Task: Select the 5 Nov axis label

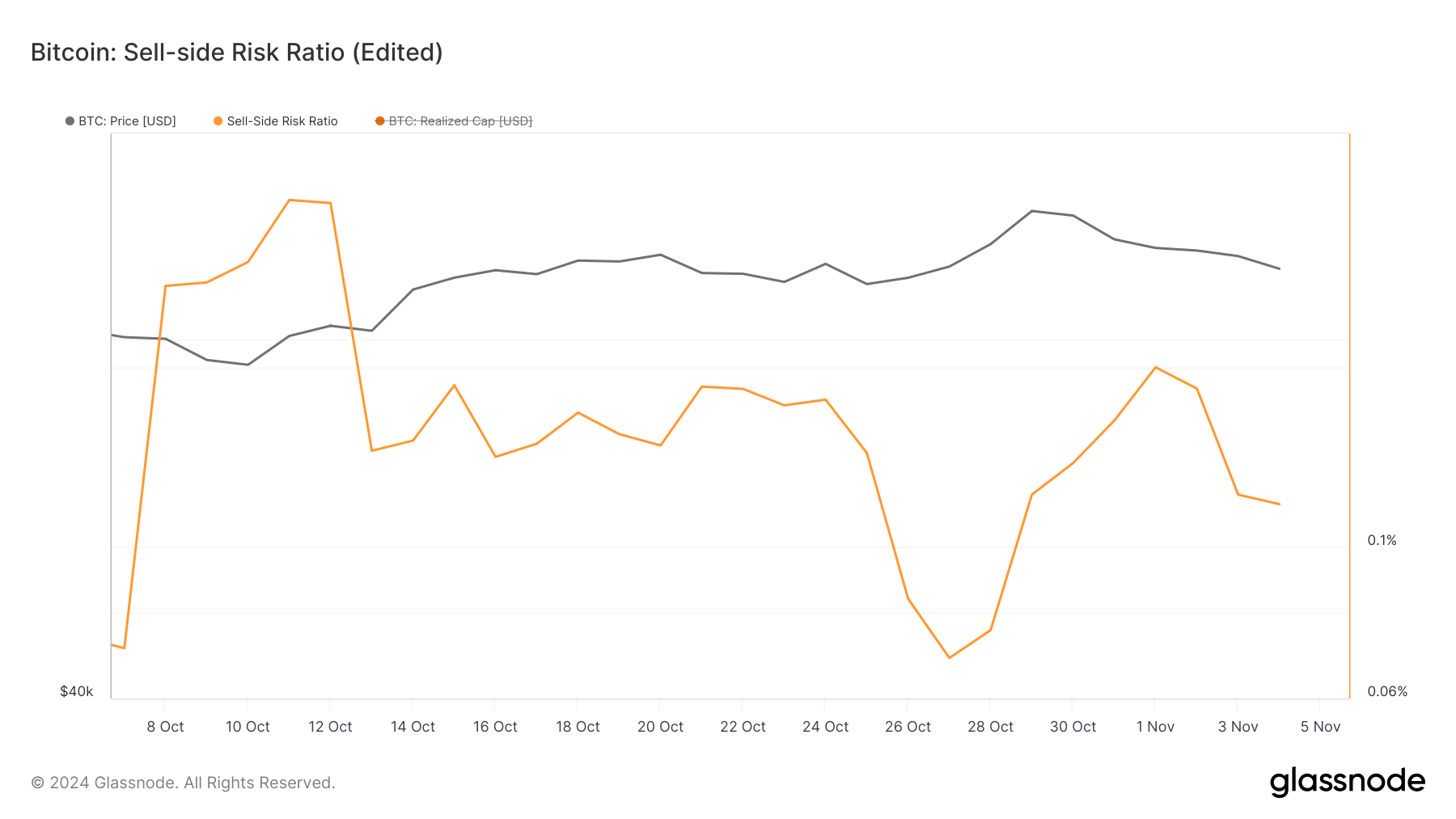Action: [x=1320, y=727]
